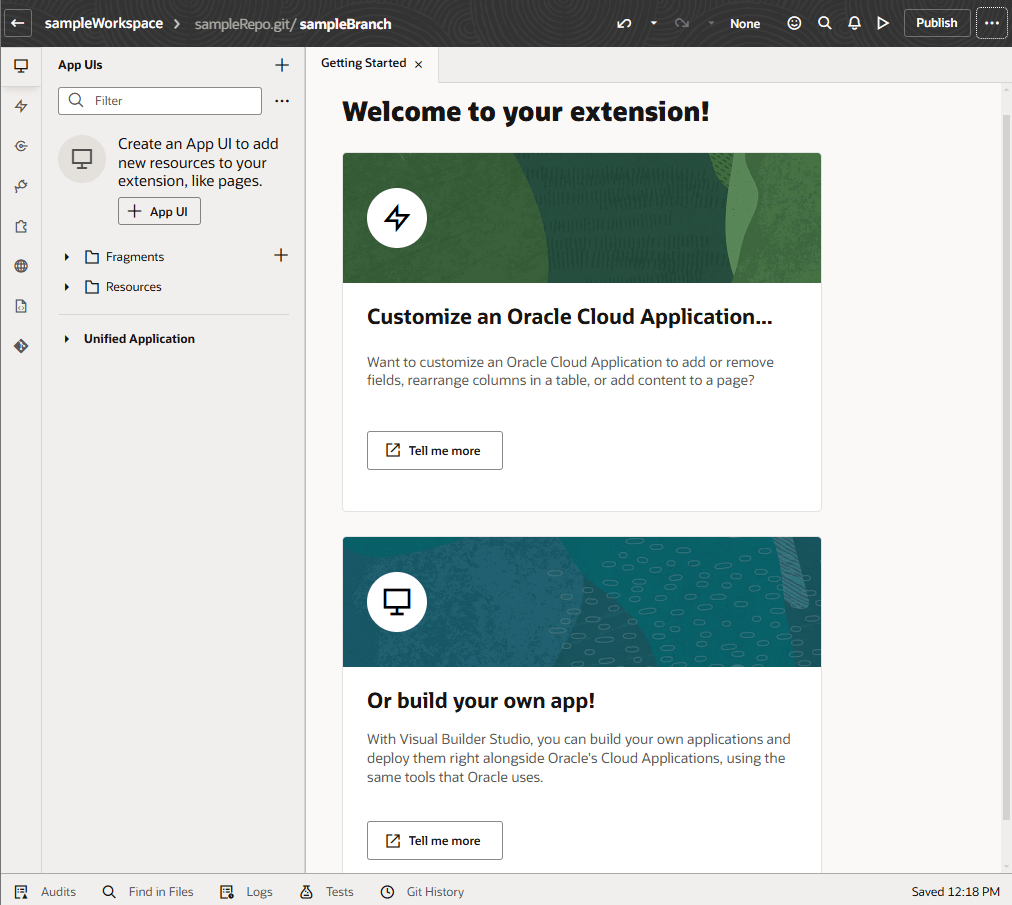The image size is (1012, 905).
Task: Open the Translations globe icon
Action: [21, 265]
